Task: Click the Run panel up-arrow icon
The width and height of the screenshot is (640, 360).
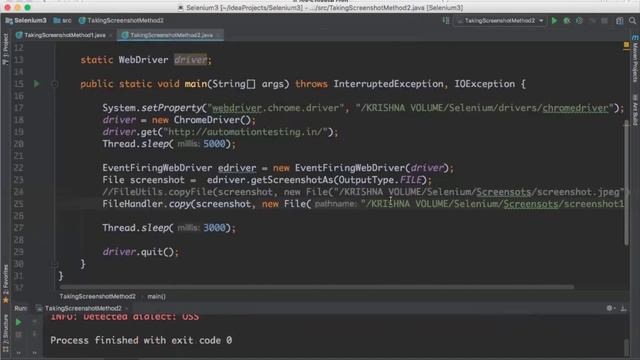Action: point(34,322)
